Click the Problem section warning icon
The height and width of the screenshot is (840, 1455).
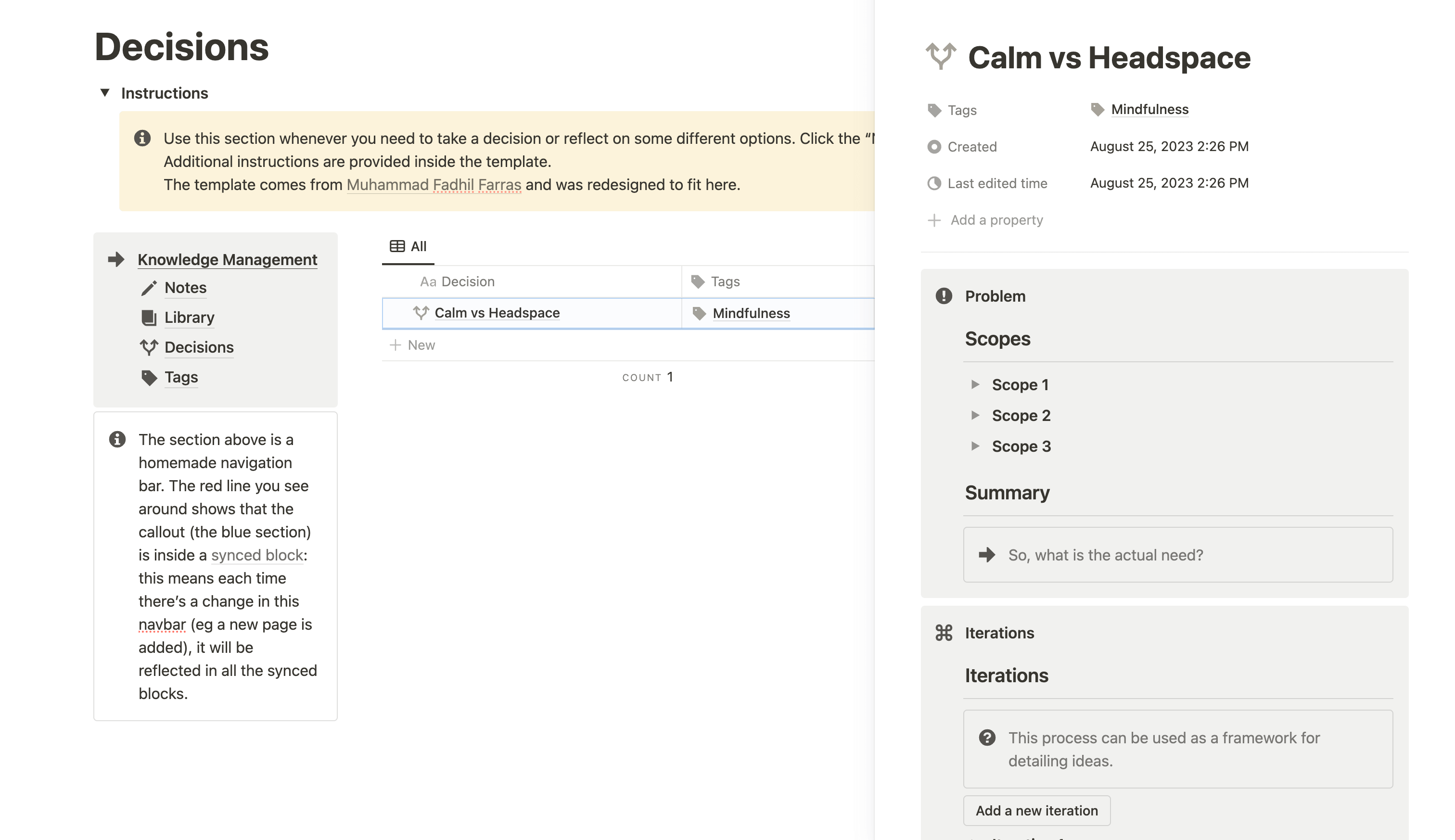[x=943, y=295]
